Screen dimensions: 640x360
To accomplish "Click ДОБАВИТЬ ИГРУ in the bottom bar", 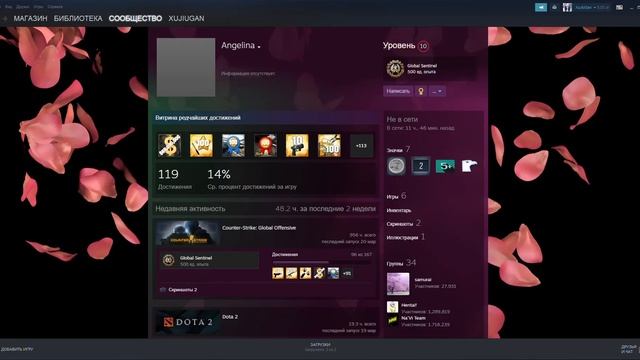I will coord(17,349).
